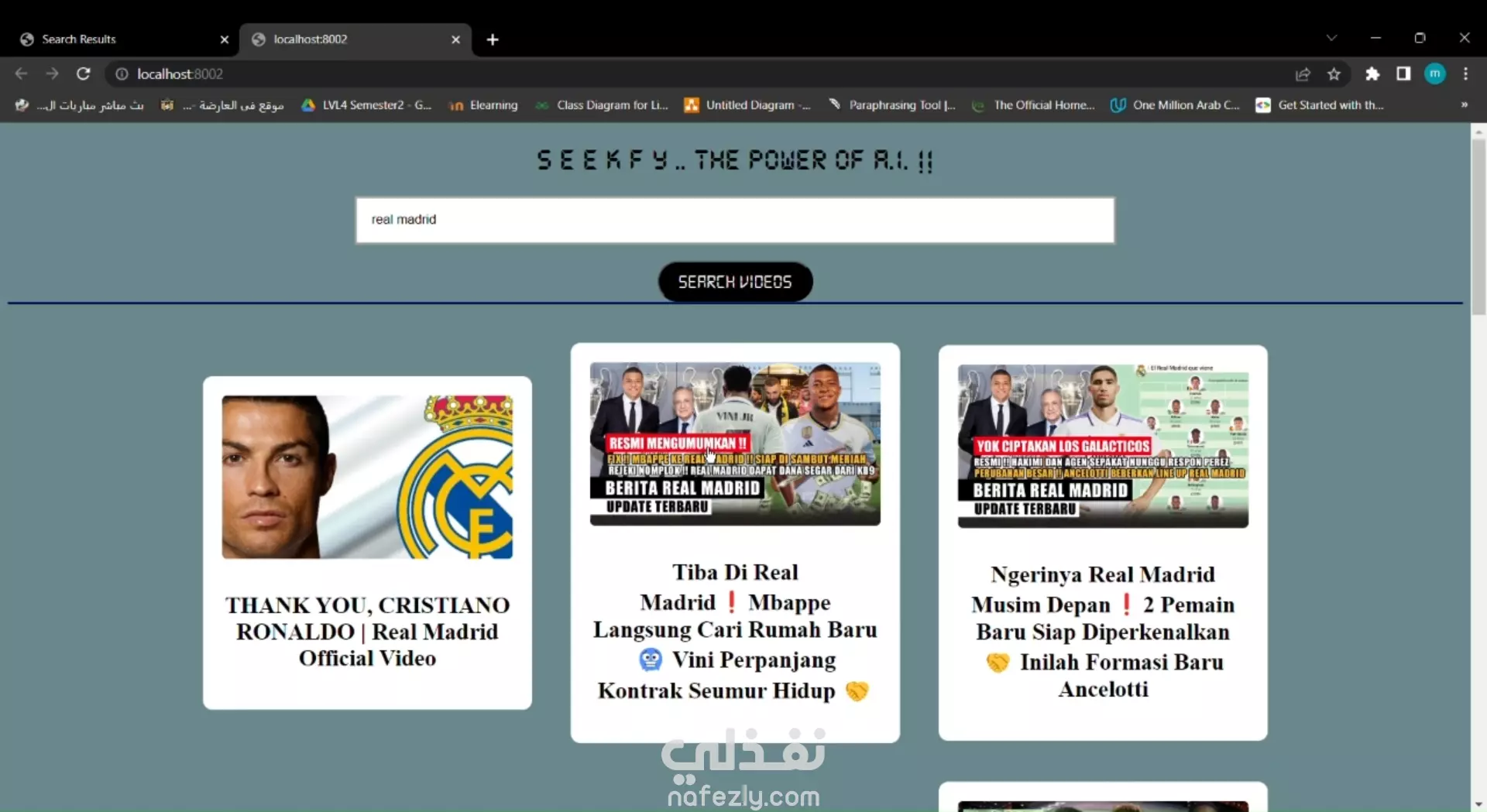The image size is (1487, 812).
Task: Open the Paraphrasing Tool bookmark
Action: click(892, 104)
